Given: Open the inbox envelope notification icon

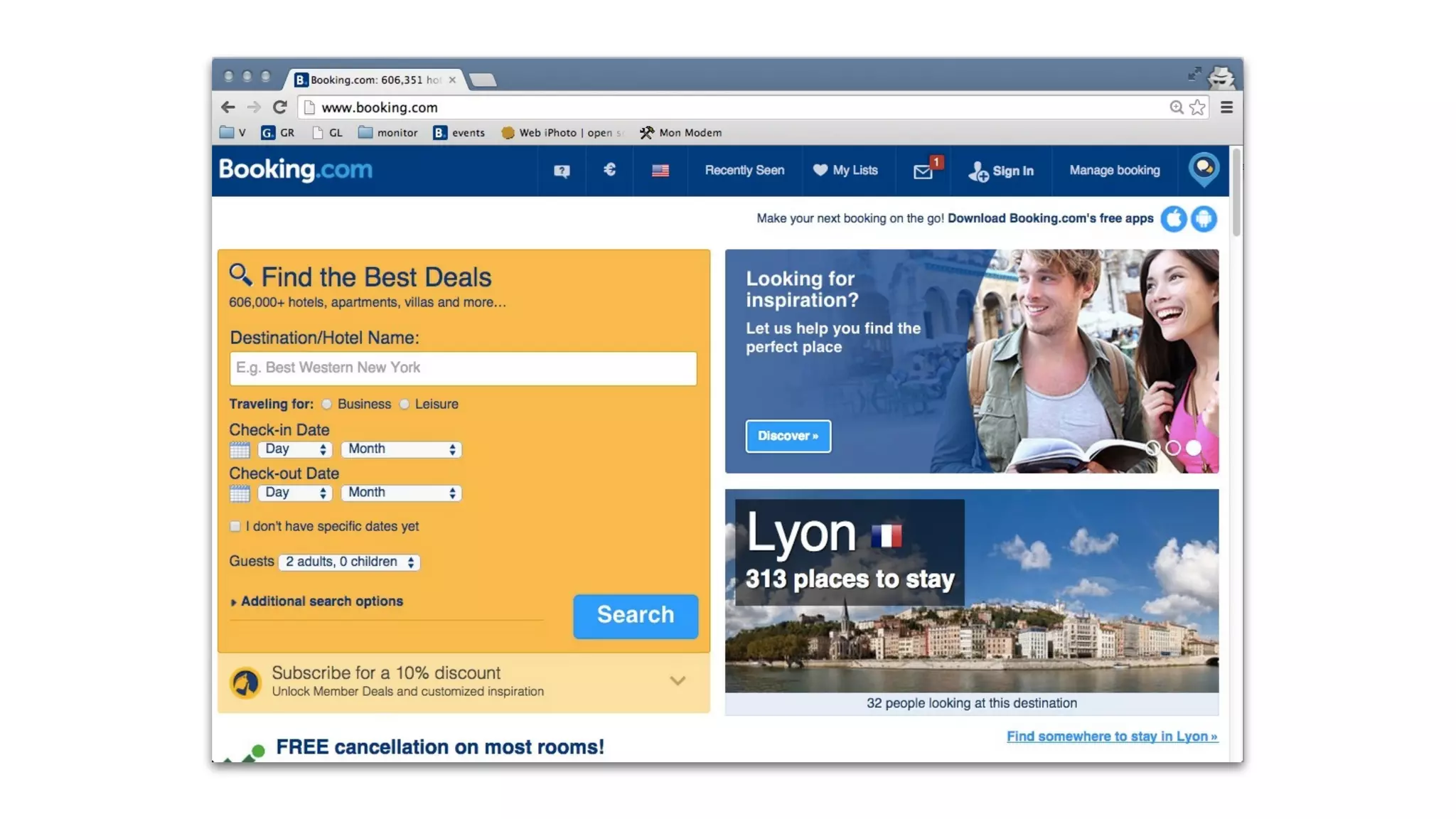Looking at the screenshot, I should [x=923, y=171].
